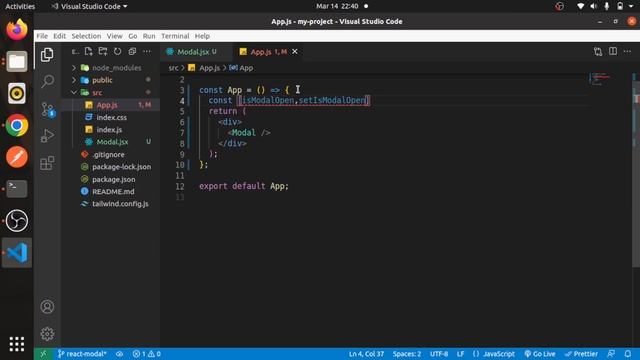The width and height of the screenshot is (640, 360).
Task: Launch Google Chrome from the dock
Action: click(17, 125)
